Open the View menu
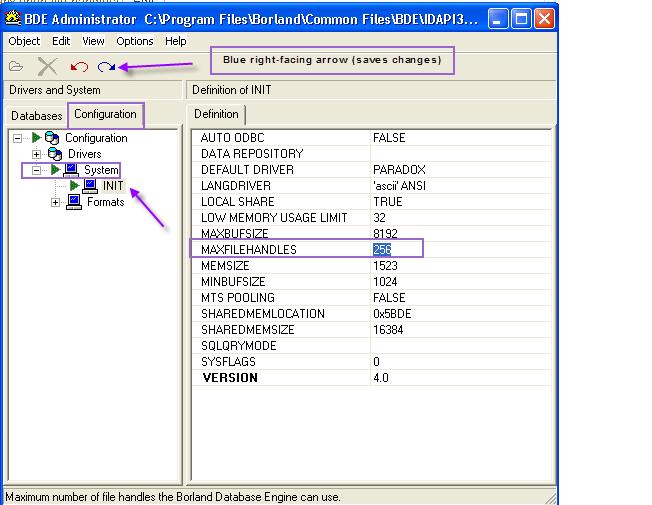 tap(93, 41)
